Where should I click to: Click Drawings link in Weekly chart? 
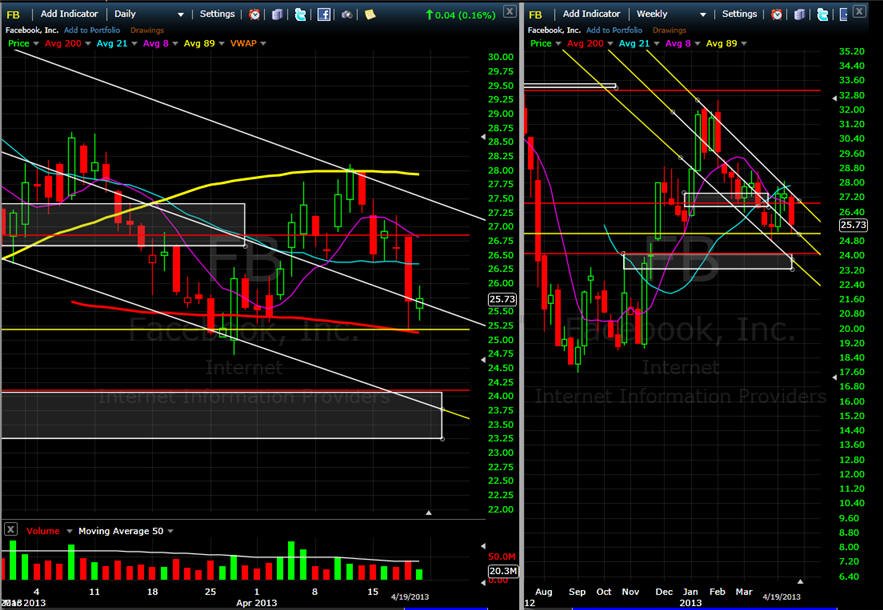click(669, 30)
